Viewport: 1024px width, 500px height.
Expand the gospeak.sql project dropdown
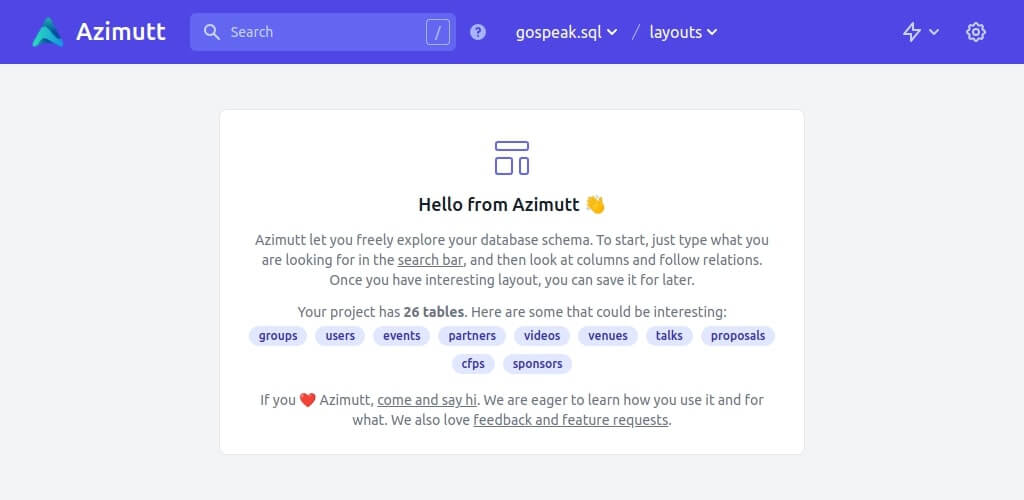point(566,32)
